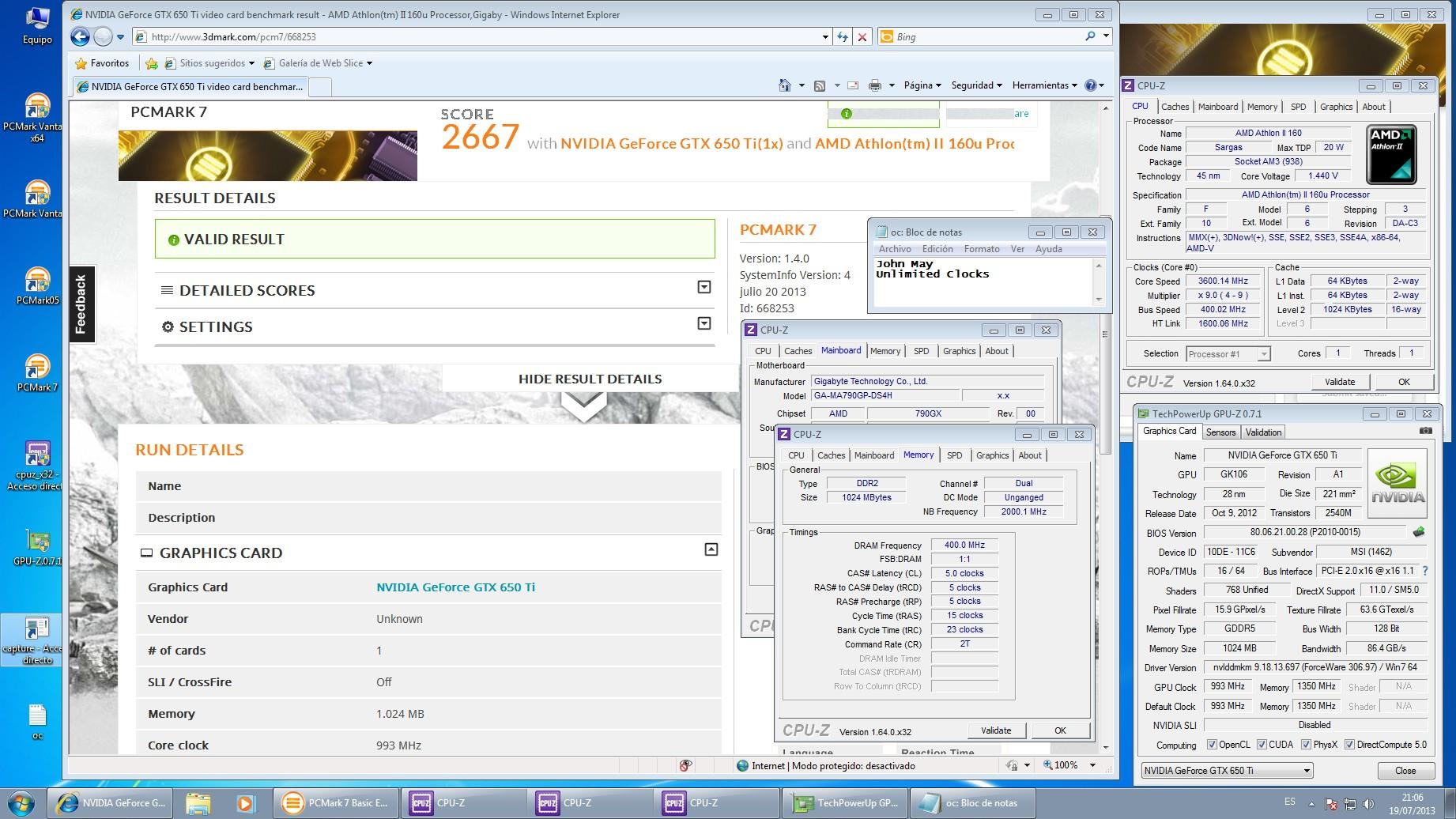Print page using printer icon
This screenshot has width=1456, height=819.
(874, 85)
